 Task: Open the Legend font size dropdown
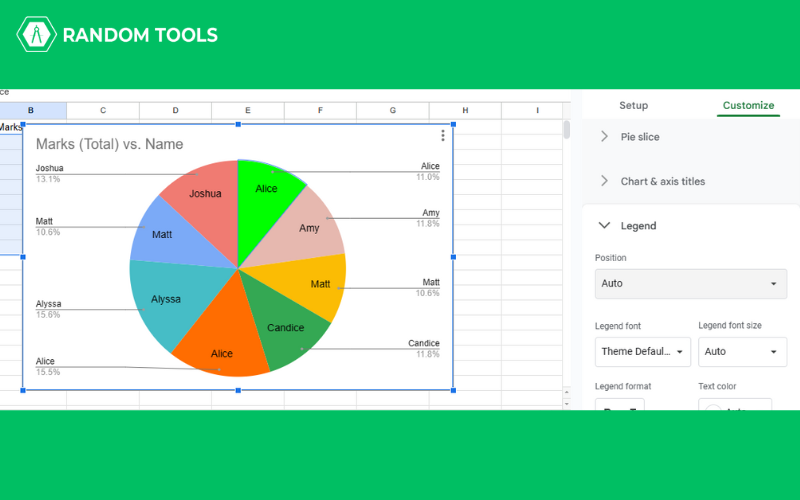pyautogui.click(x=742, y=352)
